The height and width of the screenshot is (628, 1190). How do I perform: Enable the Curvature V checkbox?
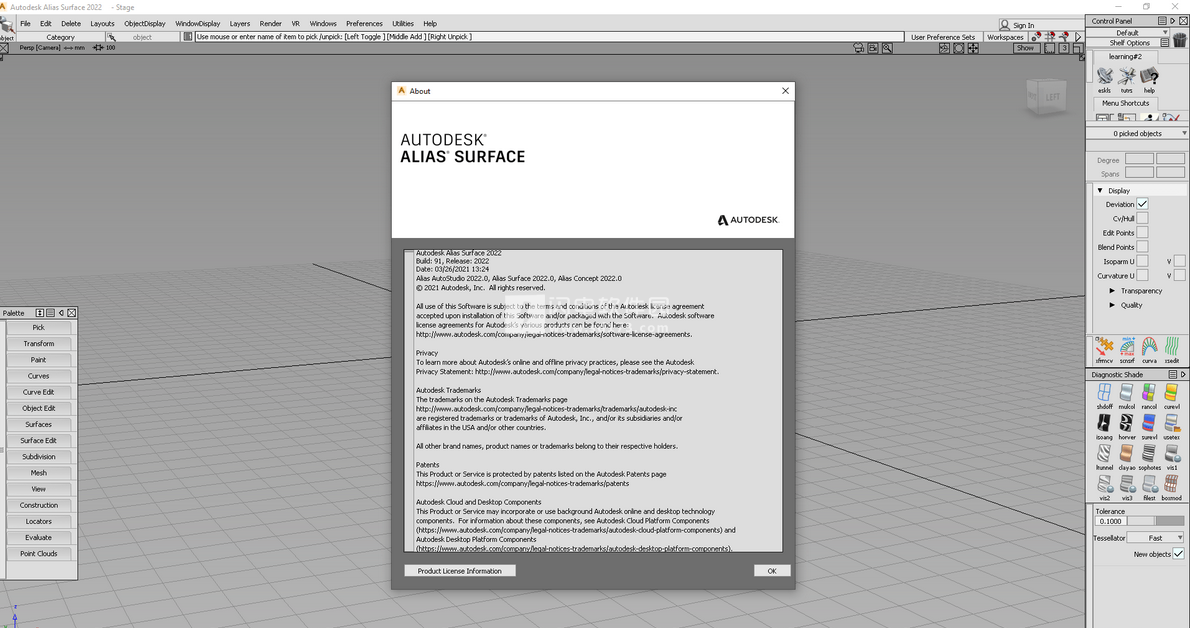[x=1179, y=276]
